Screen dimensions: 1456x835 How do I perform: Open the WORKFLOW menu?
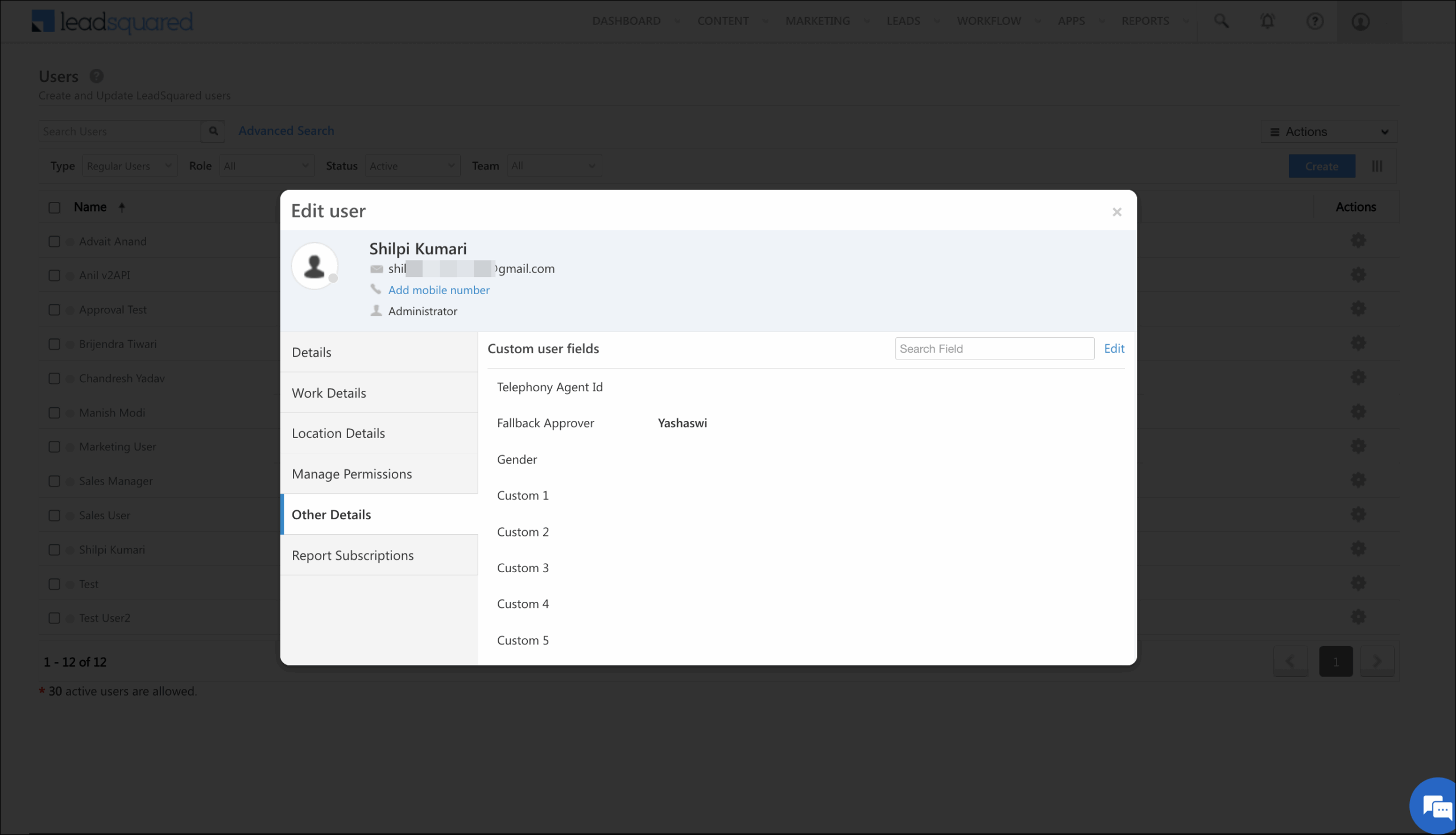click(998, 20)
